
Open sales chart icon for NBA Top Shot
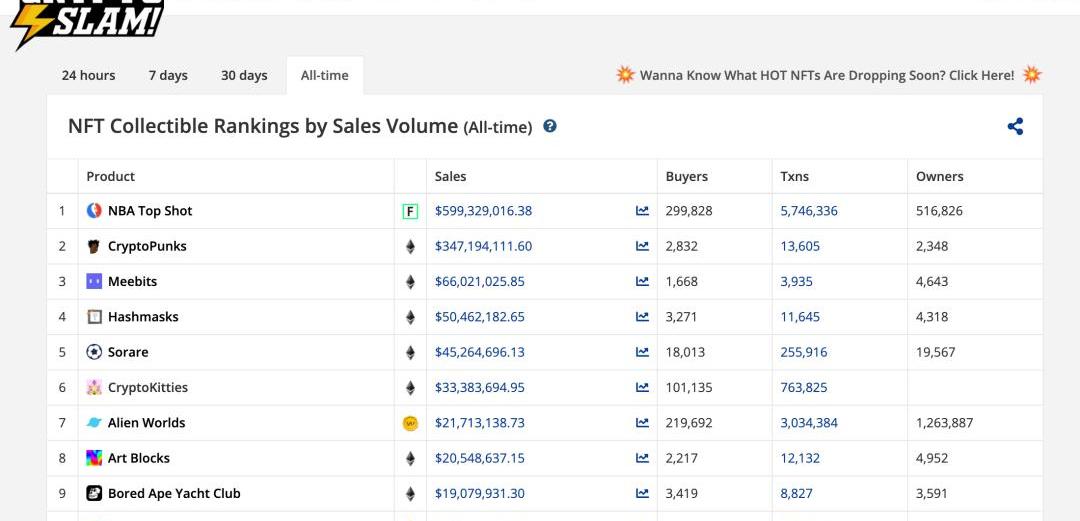point(642,211)
